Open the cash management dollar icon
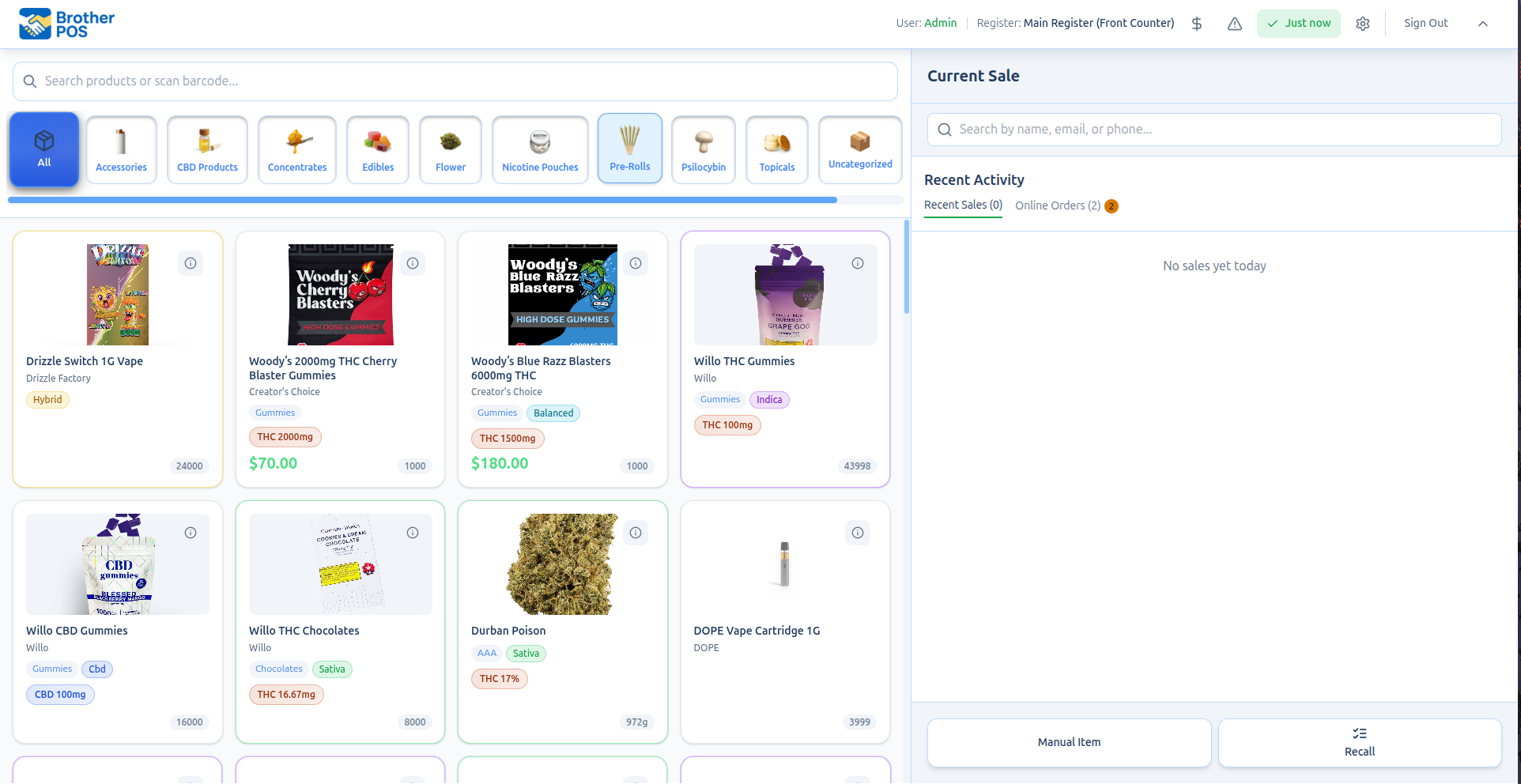 [x=1196, y=23]
